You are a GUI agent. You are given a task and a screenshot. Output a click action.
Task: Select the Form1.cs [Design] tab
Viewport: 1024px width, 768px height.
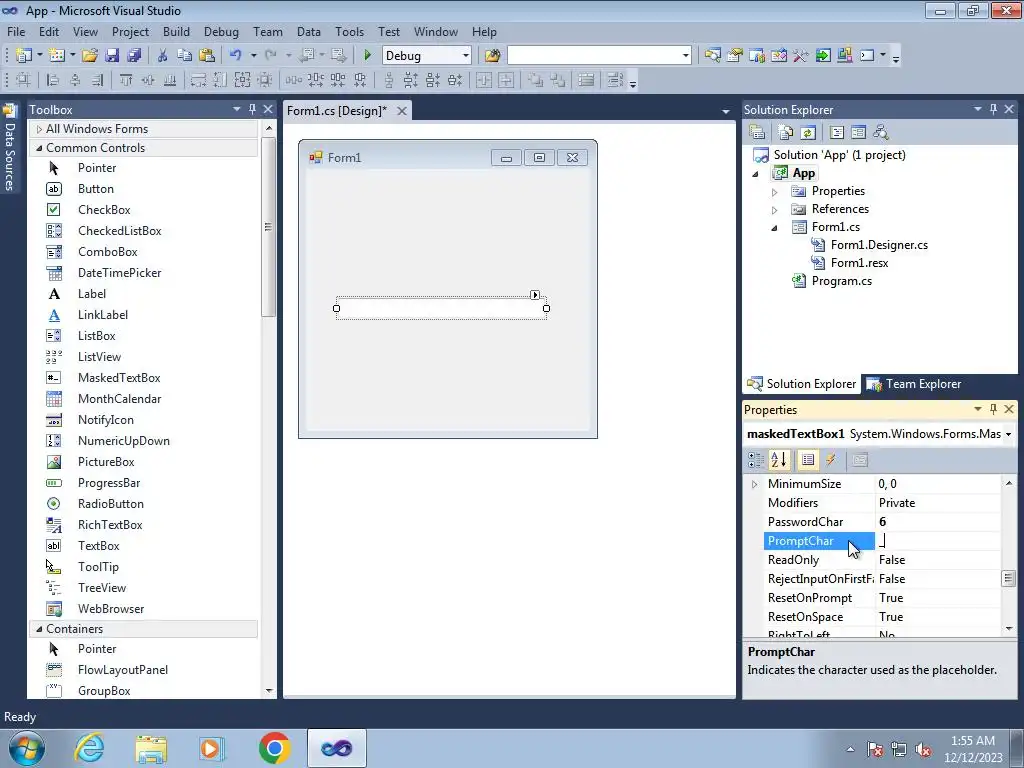[336, 110]
